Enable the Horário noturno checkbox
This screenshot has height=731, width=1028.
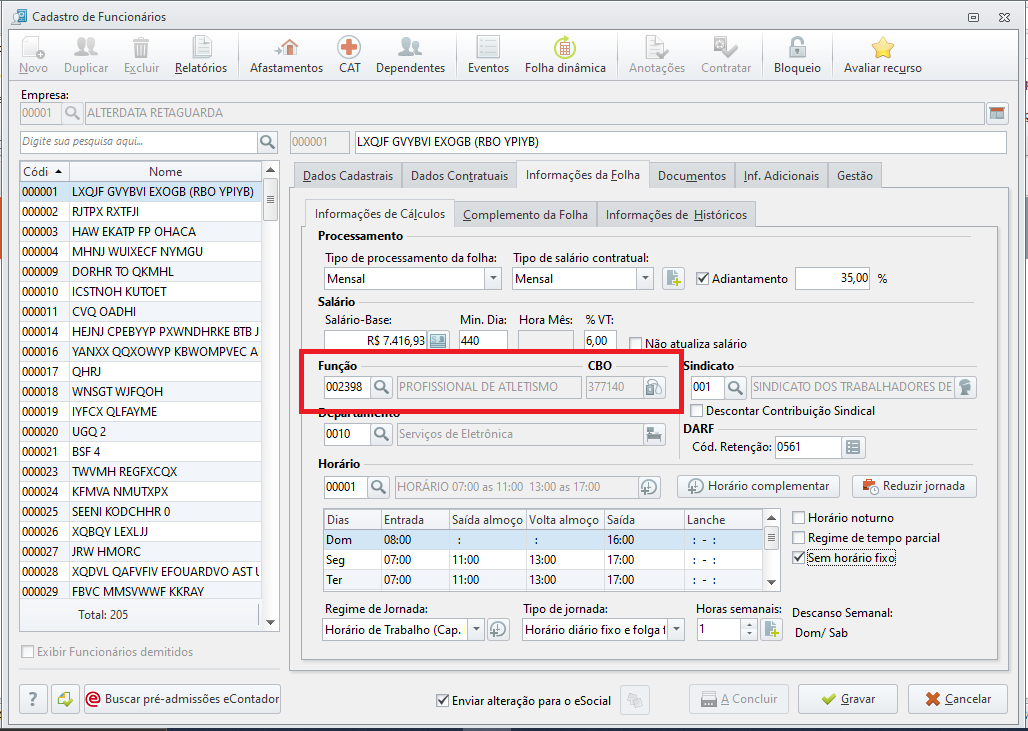coord(799,518)
